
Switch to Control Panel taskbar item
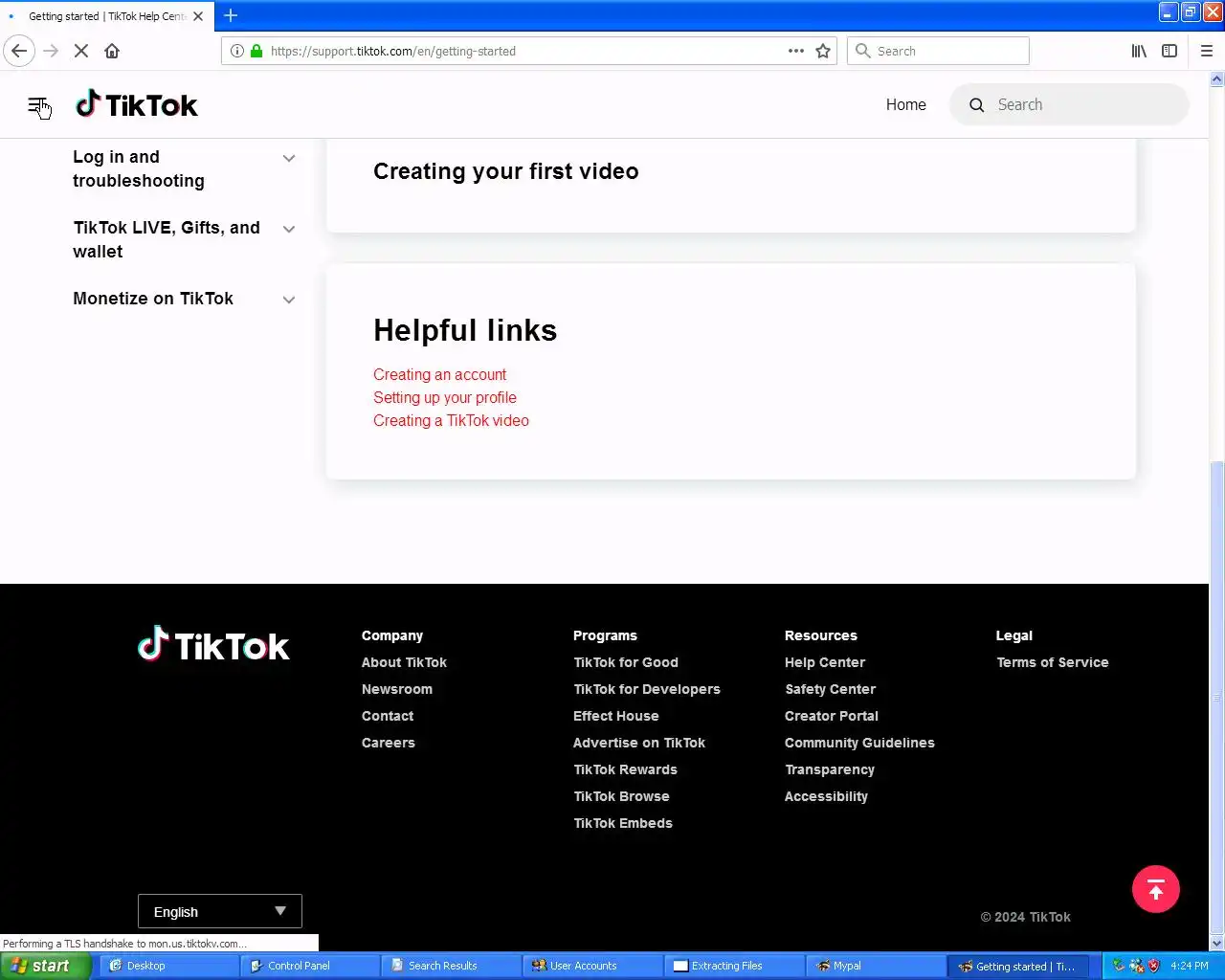[308, 966]
